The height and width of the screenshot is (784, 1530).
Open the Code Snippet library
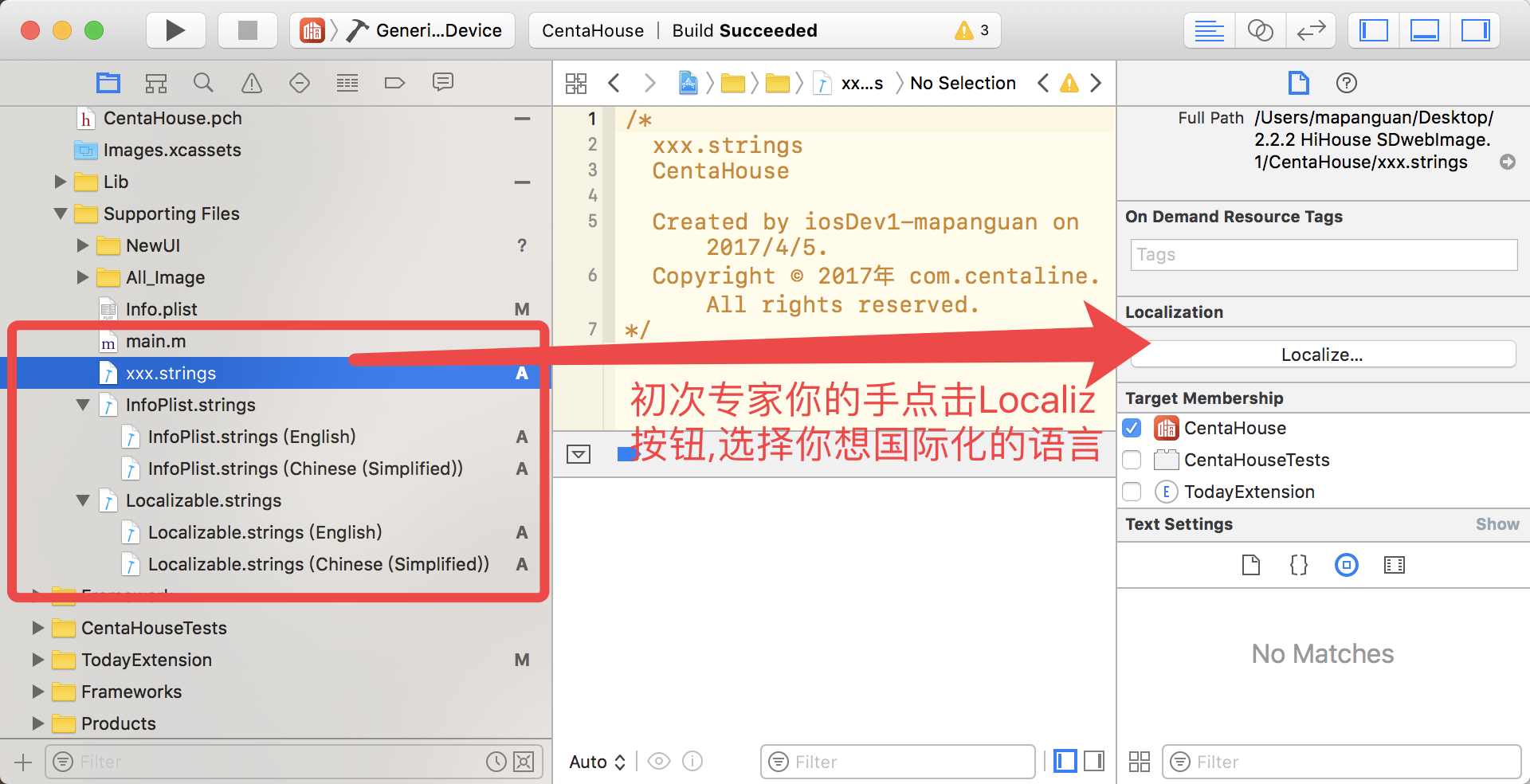pyautogui.click(x=1299, y=565)
